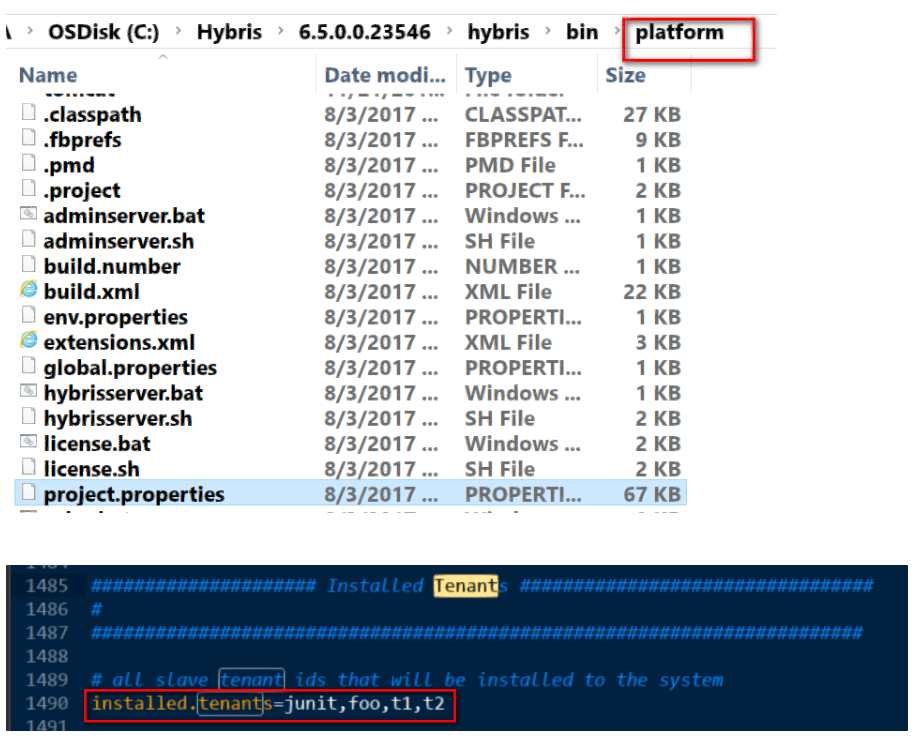The height and width of the screenshot is (744, 918).
Task: Select the adminserver.bat file name
Action: 124,216
